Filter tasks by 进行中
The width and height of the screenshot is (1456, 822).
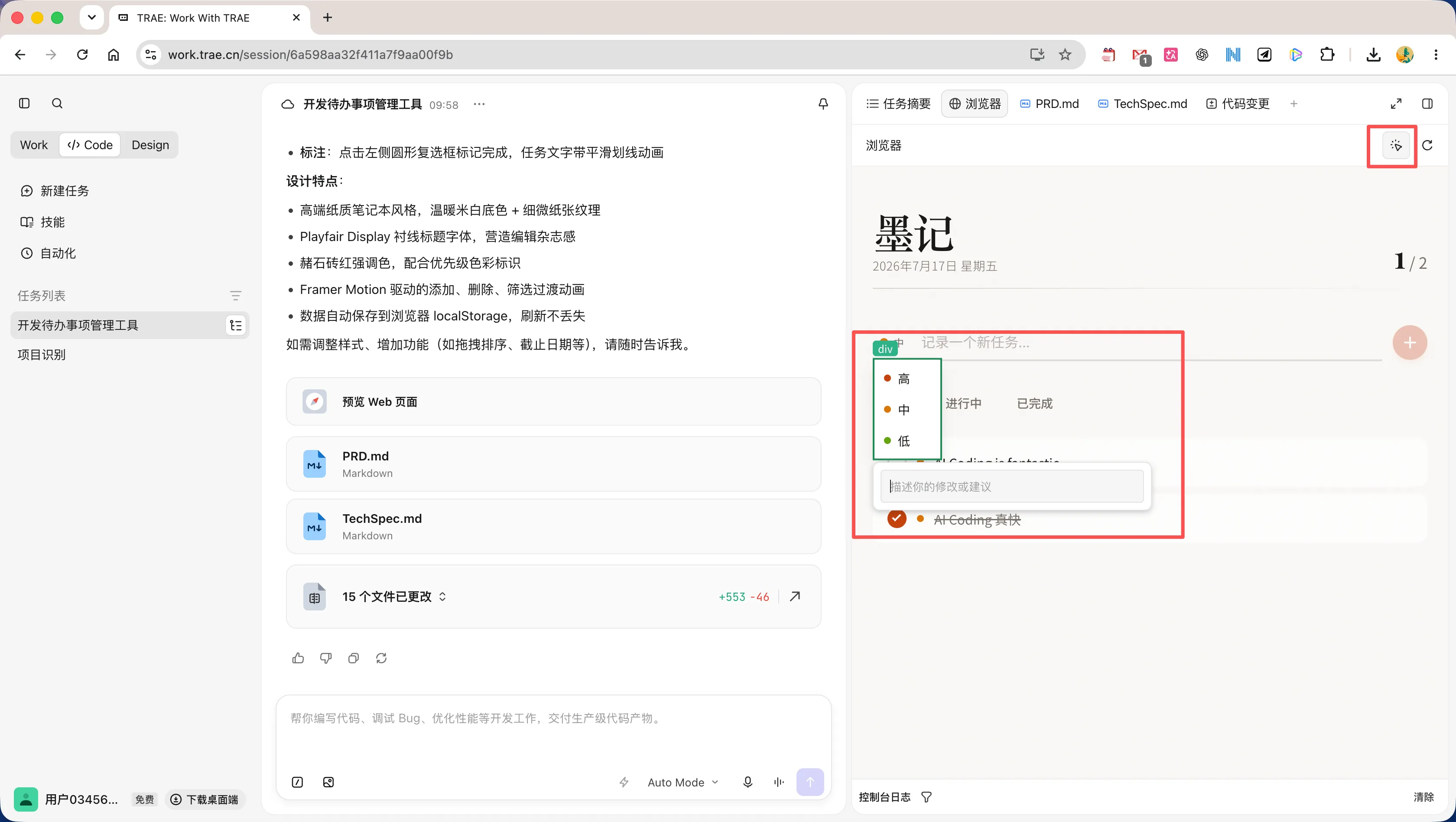coord(963,404)
